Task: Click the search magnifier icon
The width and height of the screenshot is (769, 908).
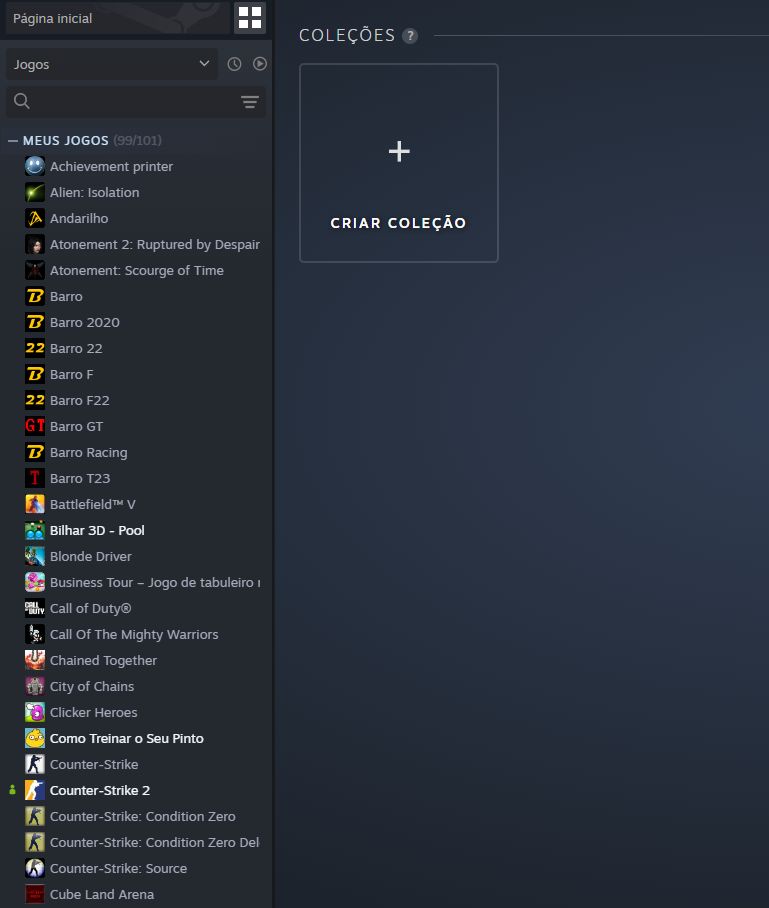Action: [x=22, y=101]
